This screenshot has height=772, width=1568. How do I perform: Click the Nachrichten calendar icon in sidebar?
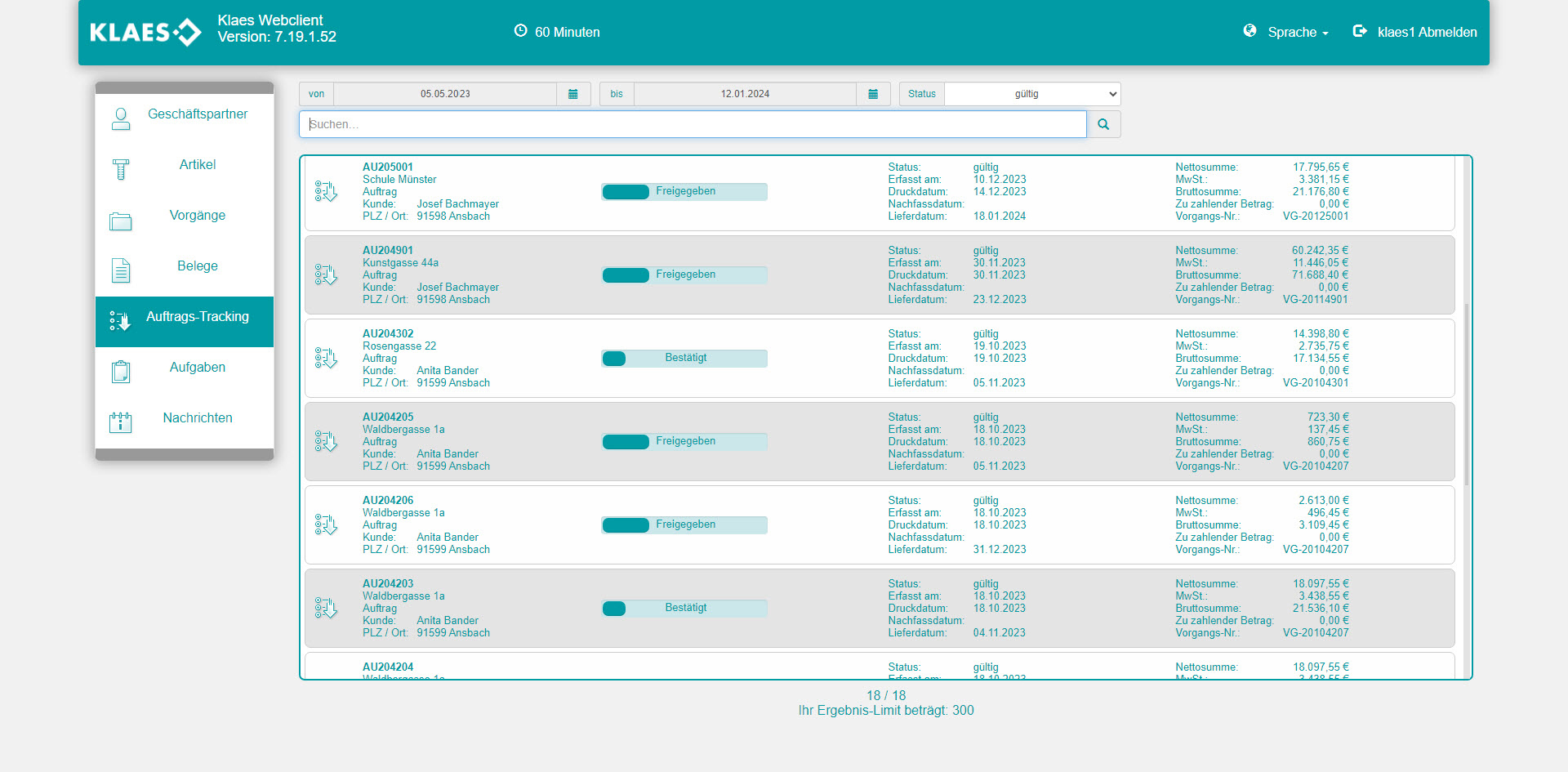pos(121,422)
